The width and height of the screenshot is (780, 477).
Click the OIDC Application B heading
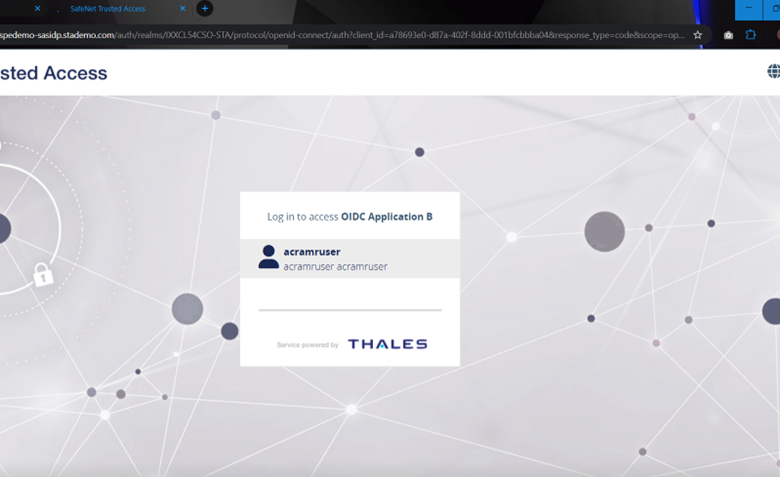(x=386, y=216)
